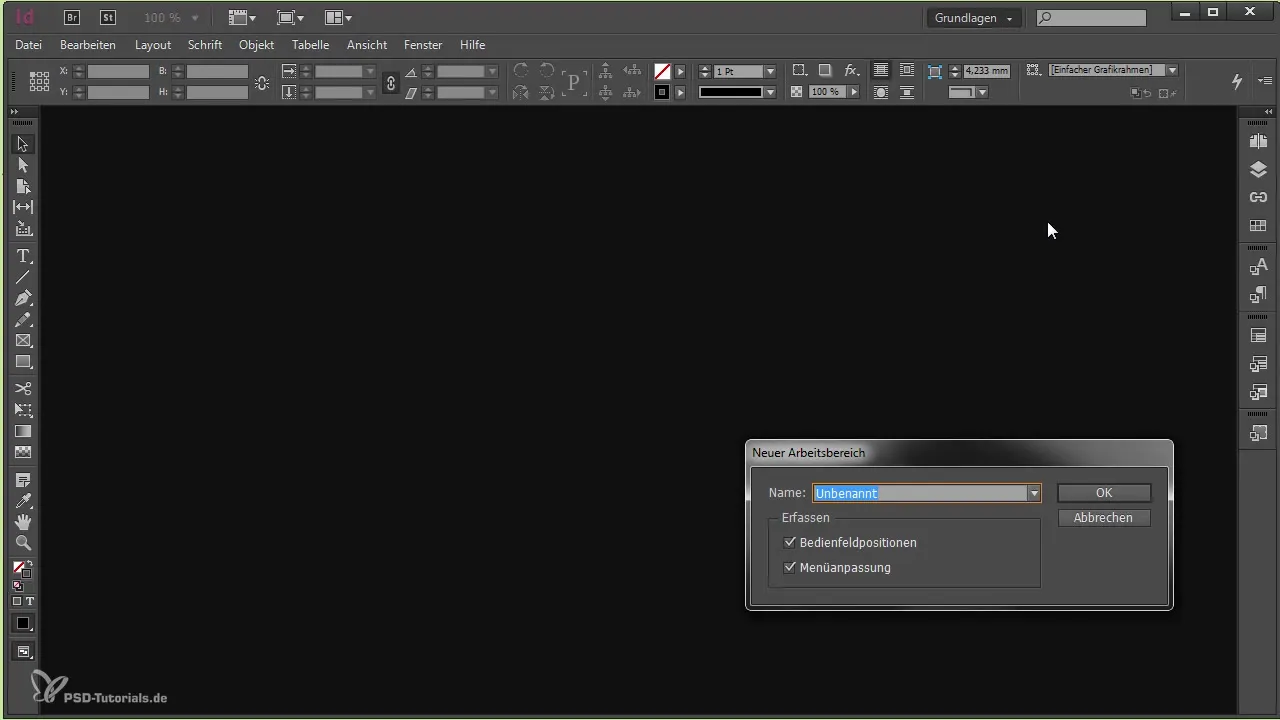Open the Einfacher Grafikrahmen object style dropdown
1280x720 pixels.
point(1172,71)
